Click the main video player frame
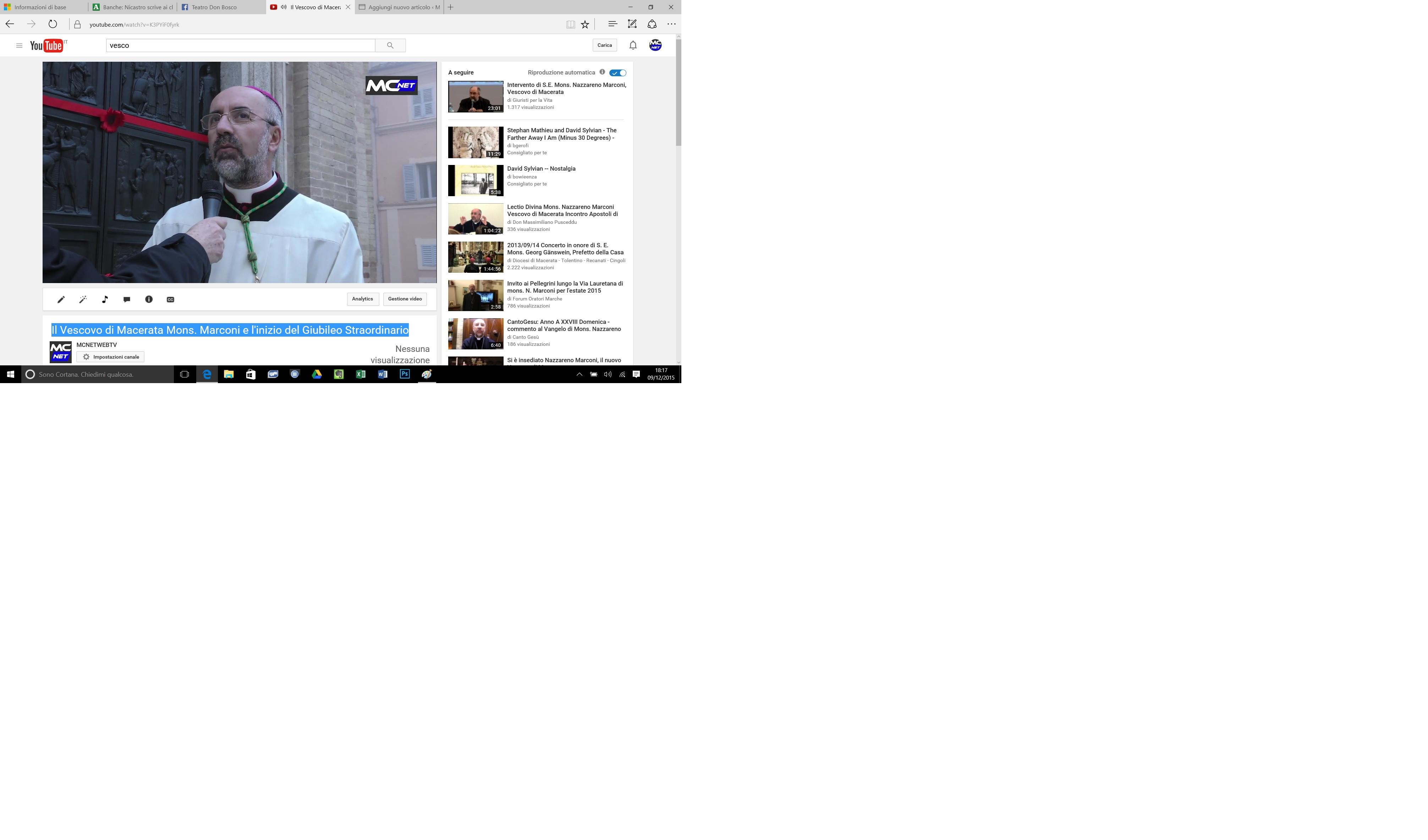 240,173
